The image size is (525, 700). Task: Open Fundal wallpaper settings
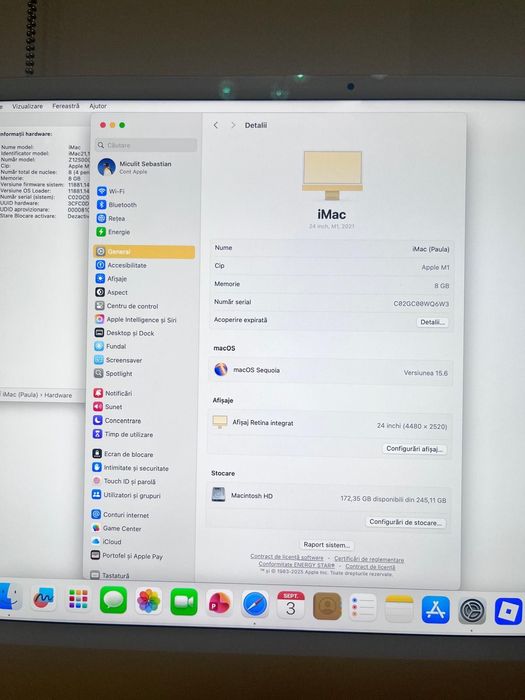click(110, 346)
